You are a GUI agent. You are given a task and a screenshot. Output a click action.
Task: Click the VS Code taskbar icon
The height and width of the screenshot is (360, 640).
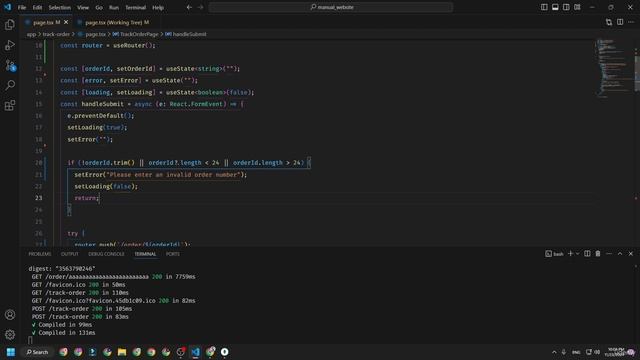pos(196,352)
